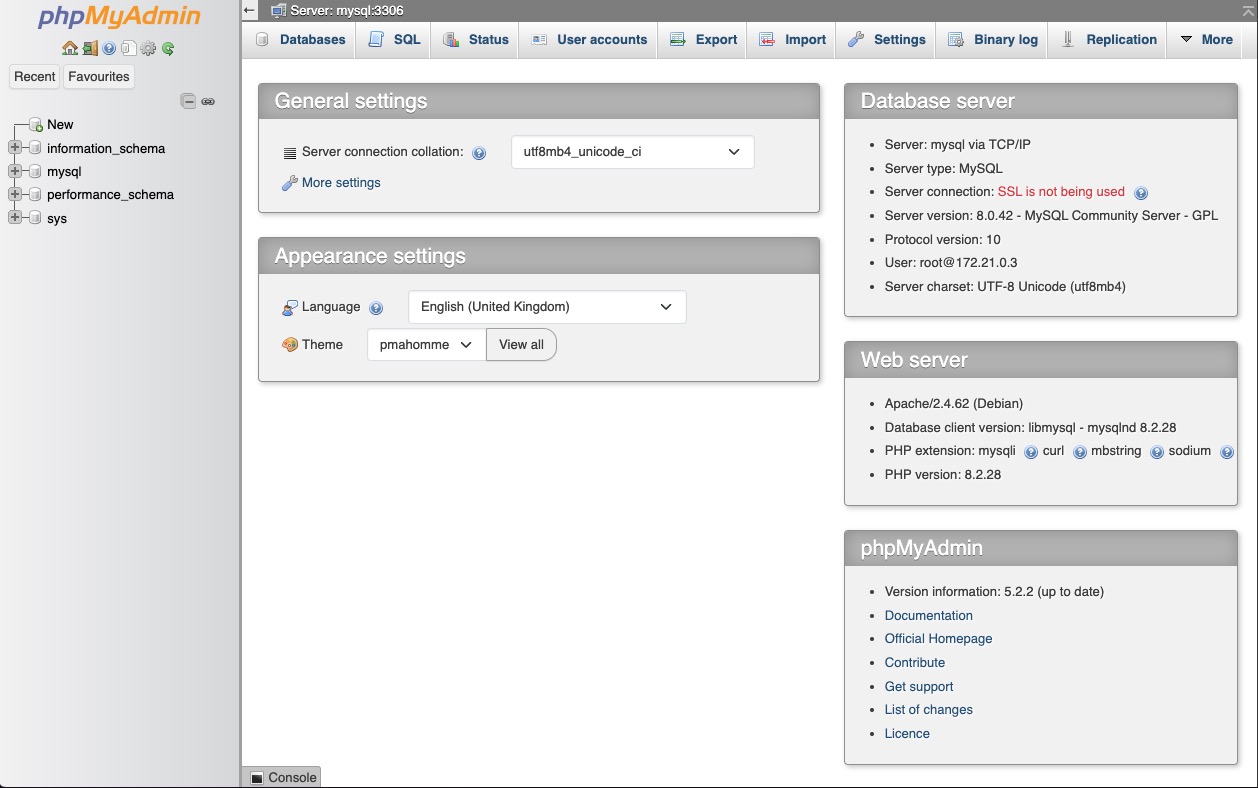1258x788 pixels.
Task: Expand the information_schema database node
Action: click(x=15, y=148)
